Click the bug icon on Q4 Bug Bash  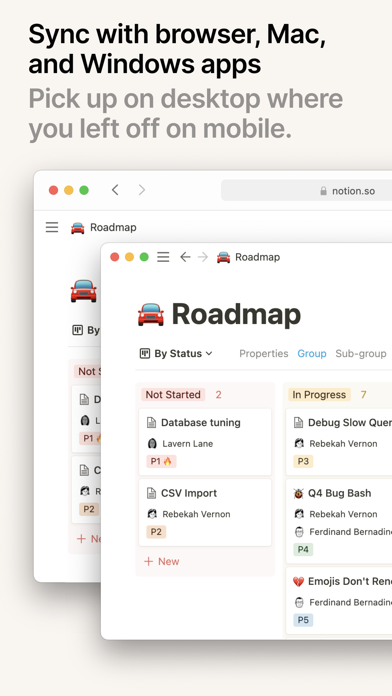(x=298, y=494)
